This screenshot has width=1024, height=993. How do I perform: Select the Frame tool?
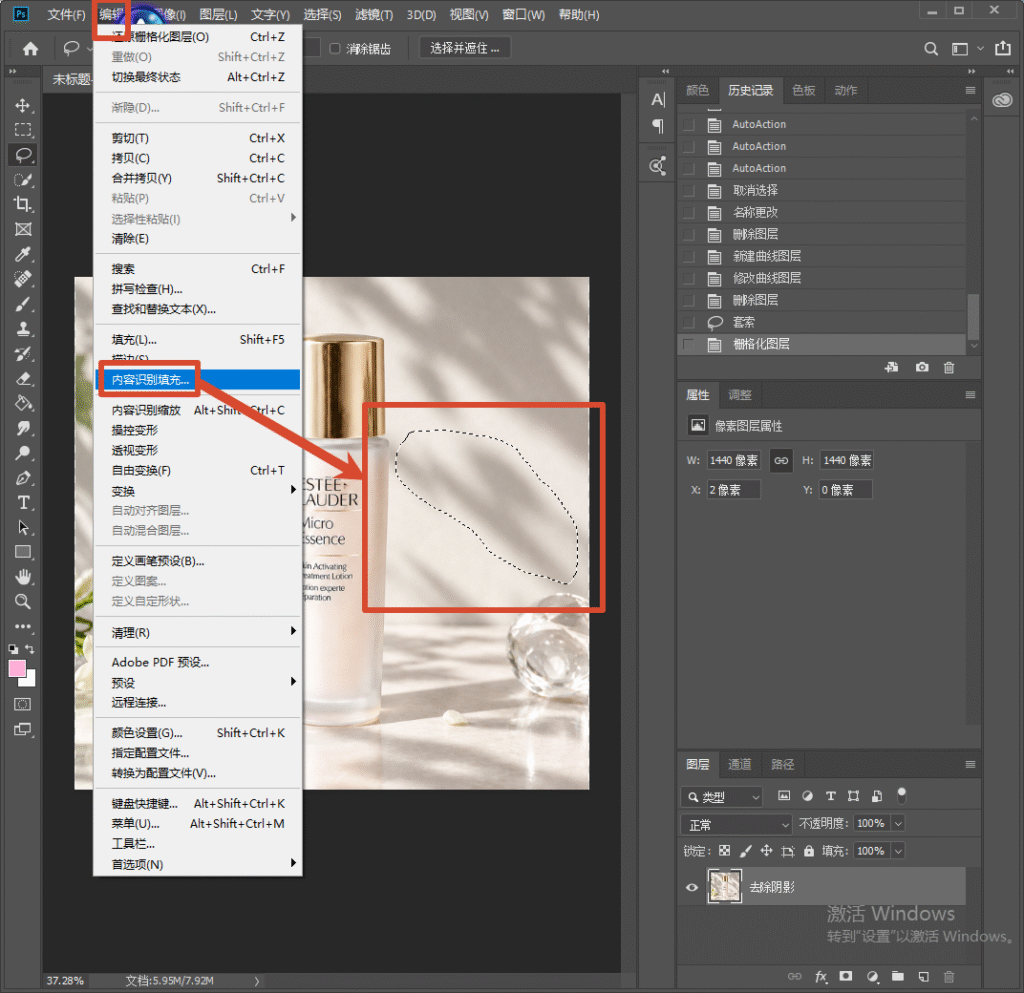point(23,229)
